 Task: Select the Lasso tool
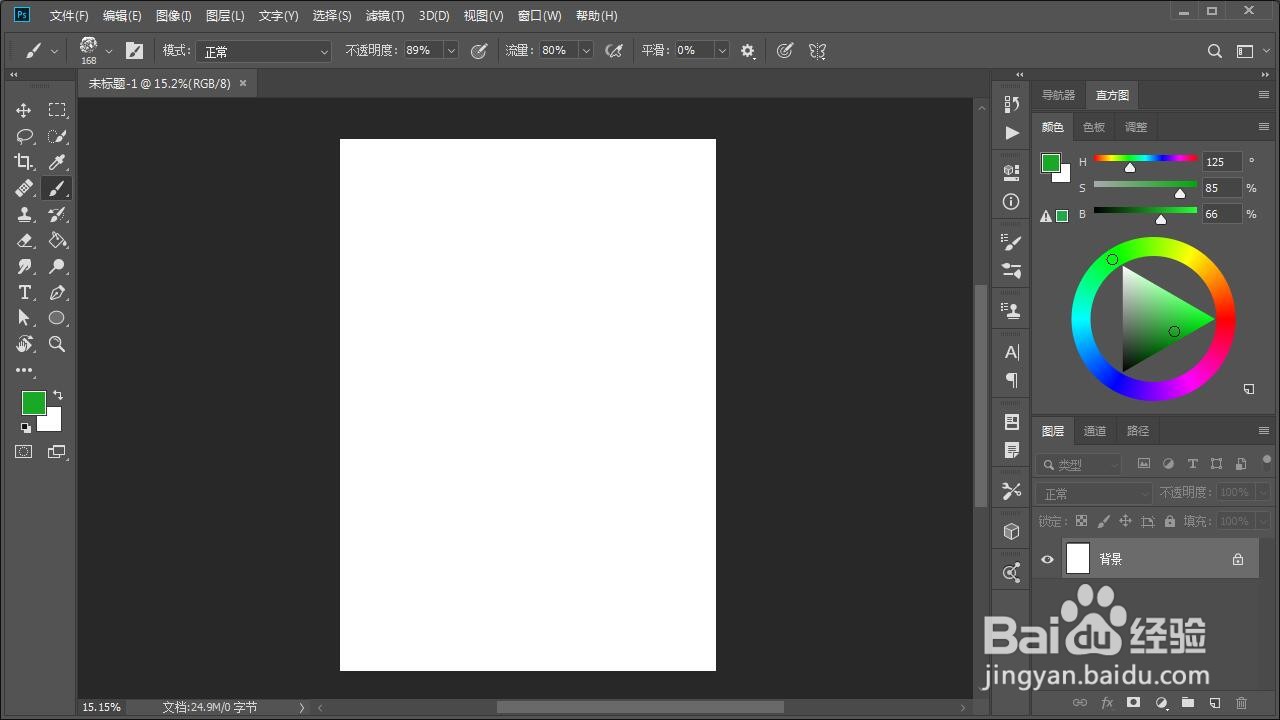[24, 136]
